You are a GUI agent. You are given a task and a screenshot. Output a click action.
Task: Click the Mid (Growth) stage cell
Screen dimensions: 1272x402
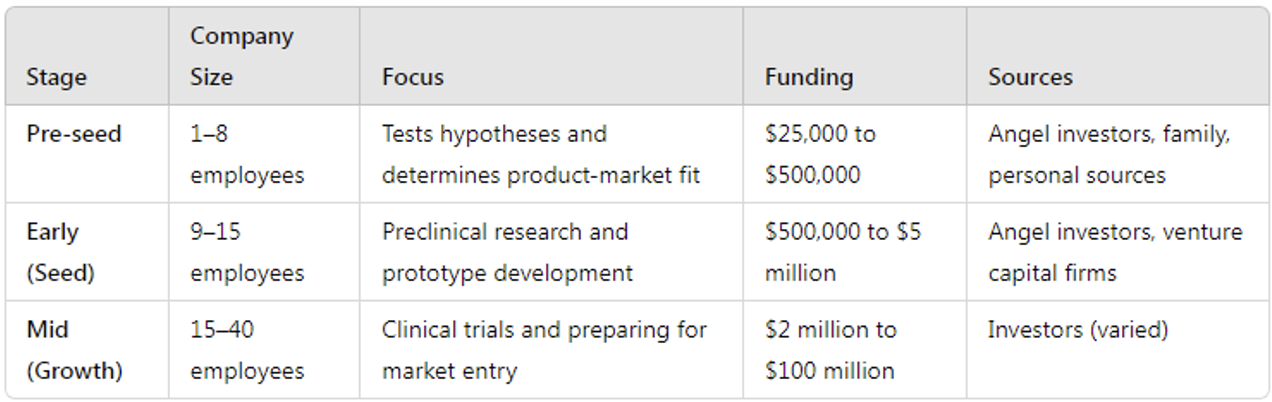74,350
